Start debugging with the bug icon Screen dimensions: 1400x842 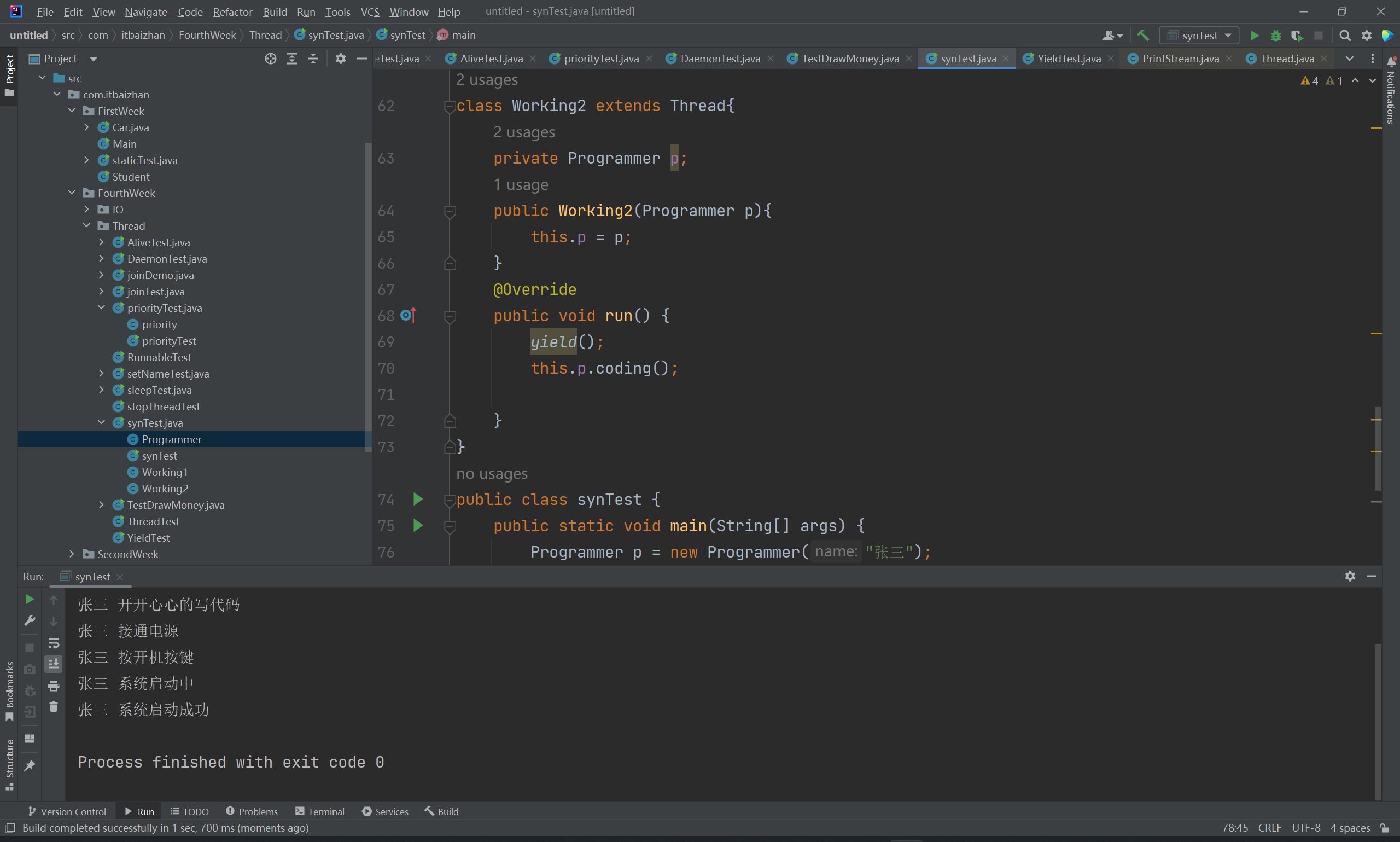click(1276, 36)
